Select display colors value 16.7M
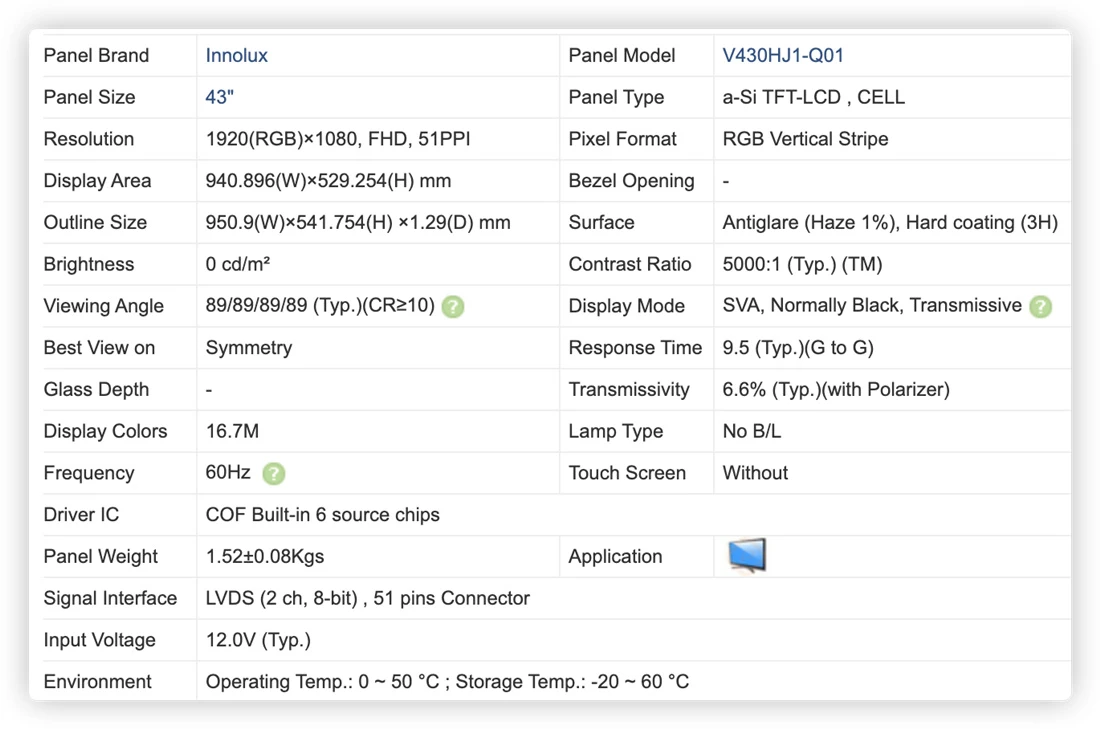The image size is (1100, 729). pyautogui.click(x=232, y=431)
